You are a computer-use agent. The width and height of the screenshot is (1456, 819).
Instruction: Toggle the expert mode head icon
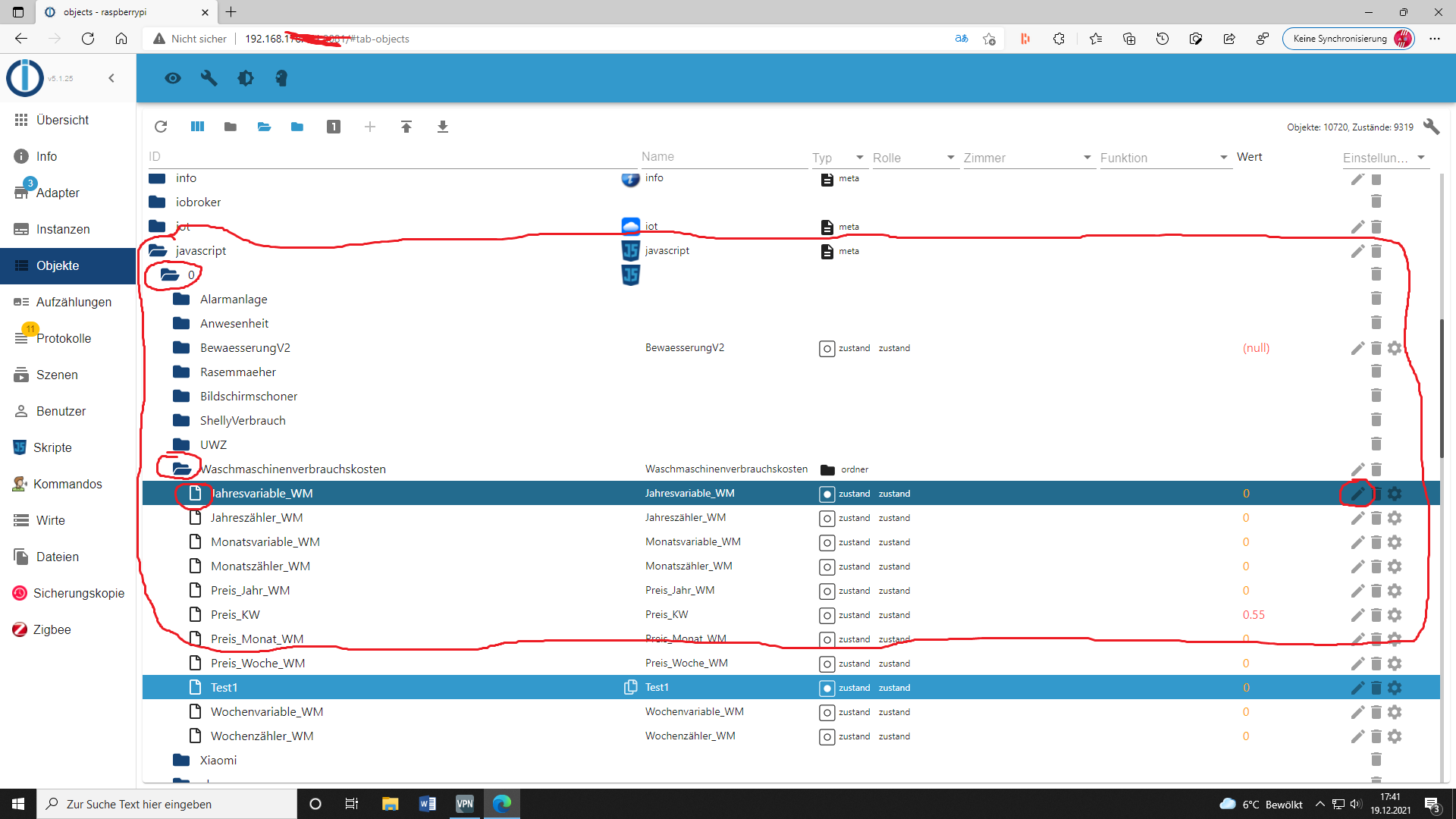[x=281, y=78]
